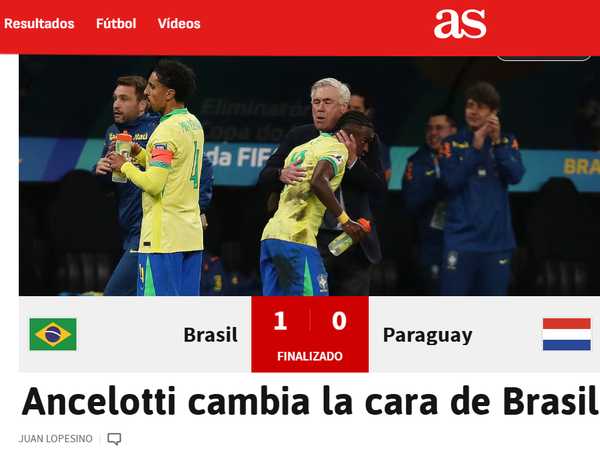The image size is (600, 461).
Task: Click Brazil's score of 1
Action: [x=280, y=321]
